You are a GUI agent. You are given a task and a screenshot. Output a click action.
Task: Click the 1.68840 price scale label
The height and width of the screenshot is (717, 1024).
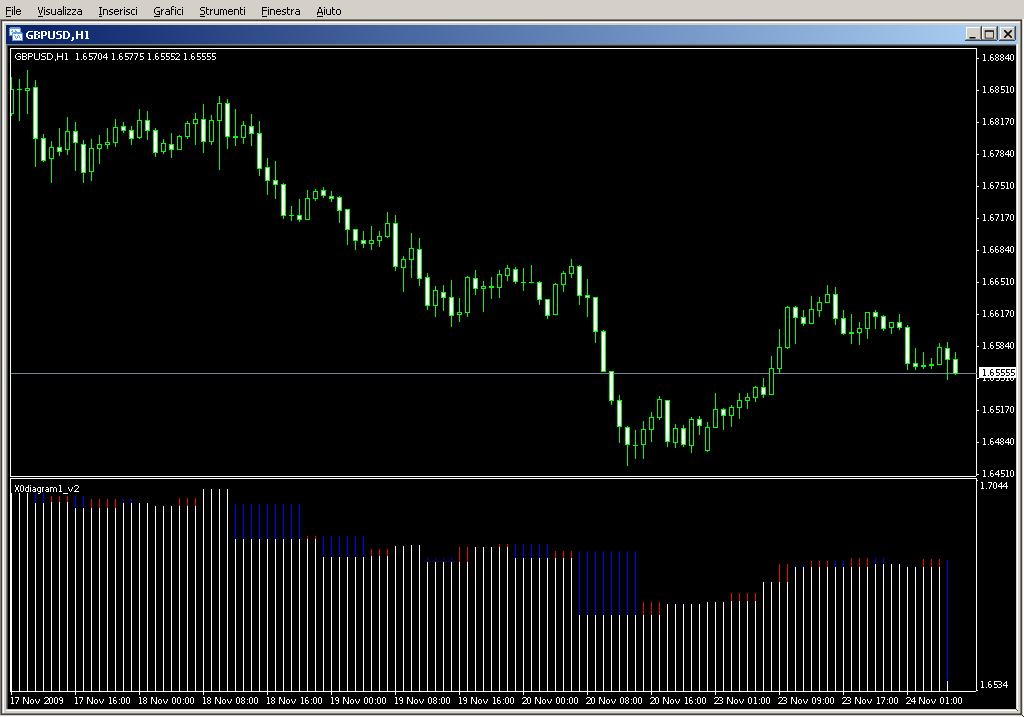coord(999,57)
